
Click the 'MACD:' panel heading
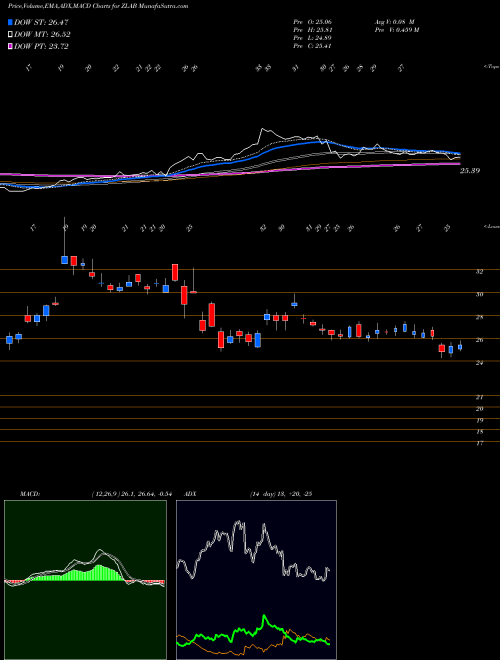click(29, 494)
